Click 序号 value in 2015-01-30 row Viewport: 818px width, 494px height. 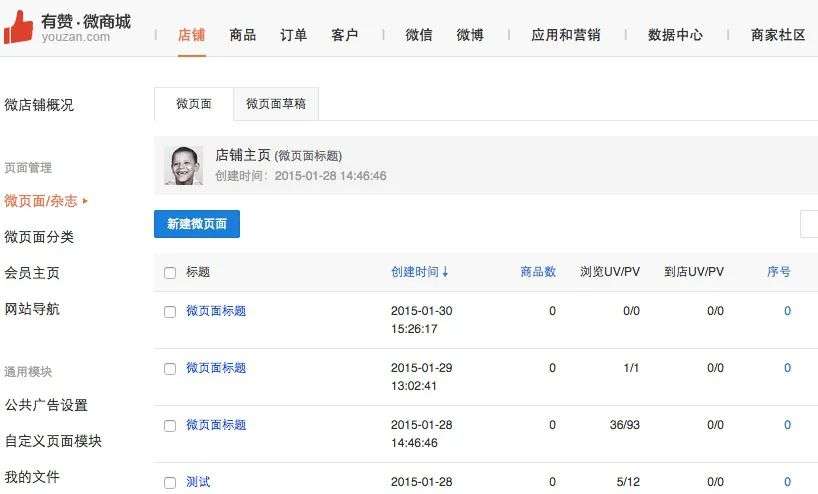(x=788, y=311)
